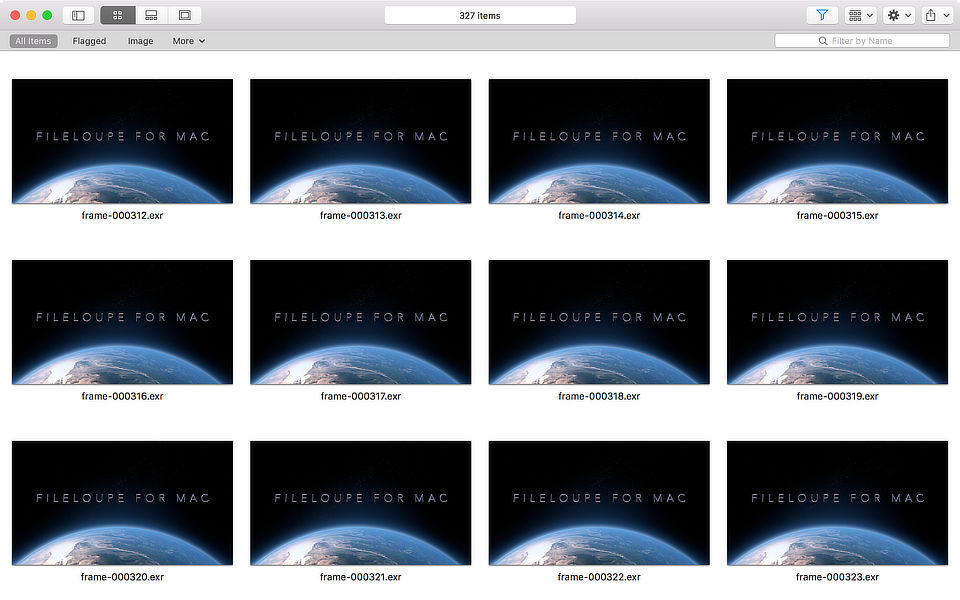
Task: Select the grid view icon in toolbar
Action: click(116, 14)
